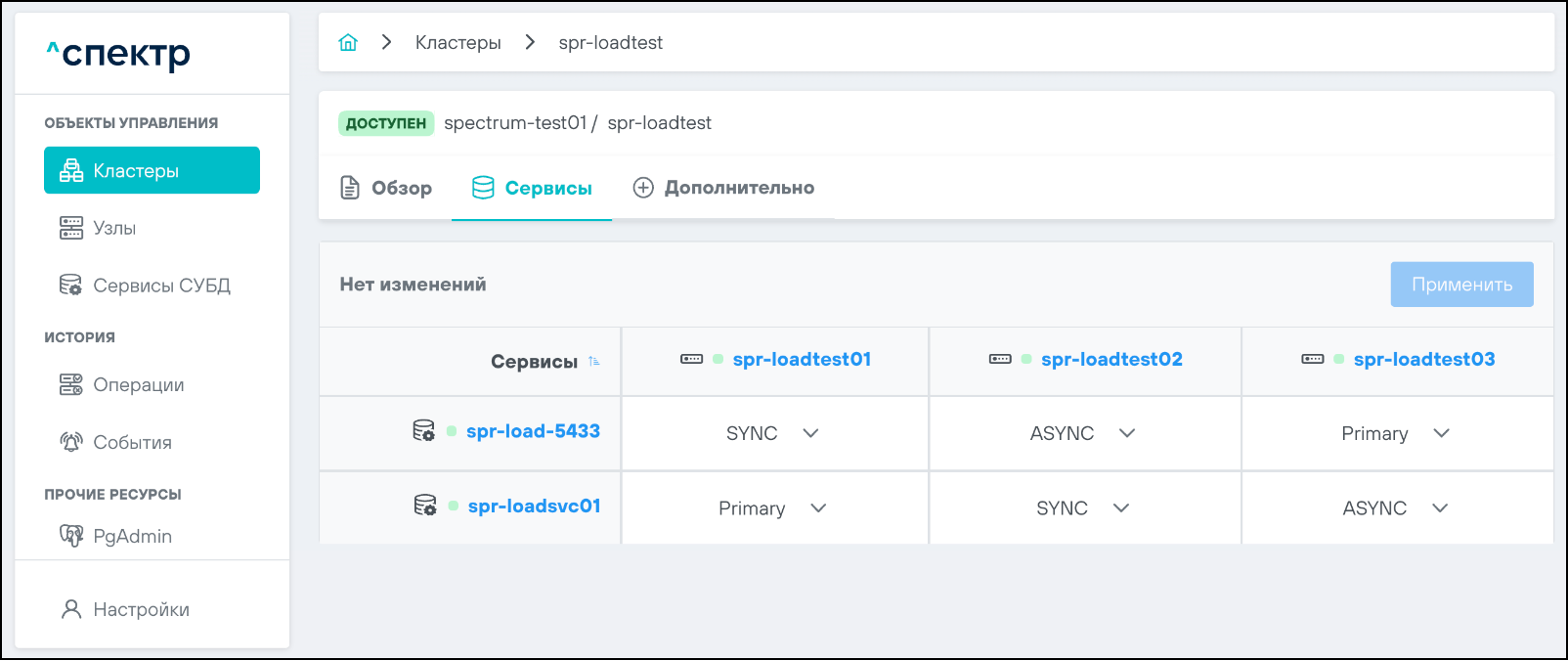Open PgAdmin from the sidebar
This screenshot has height=661, width=1568.
point(132,536)
